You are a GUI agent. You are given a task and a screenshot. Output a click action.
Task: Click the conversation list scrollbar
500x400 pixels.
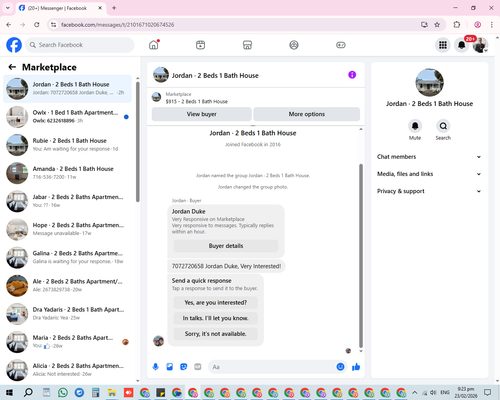(x=138, y=142)
